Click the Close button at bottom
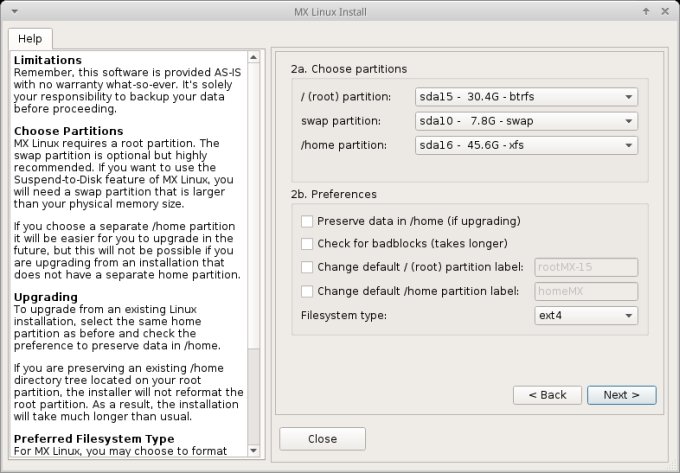680x473 pixels. (322, 439)
